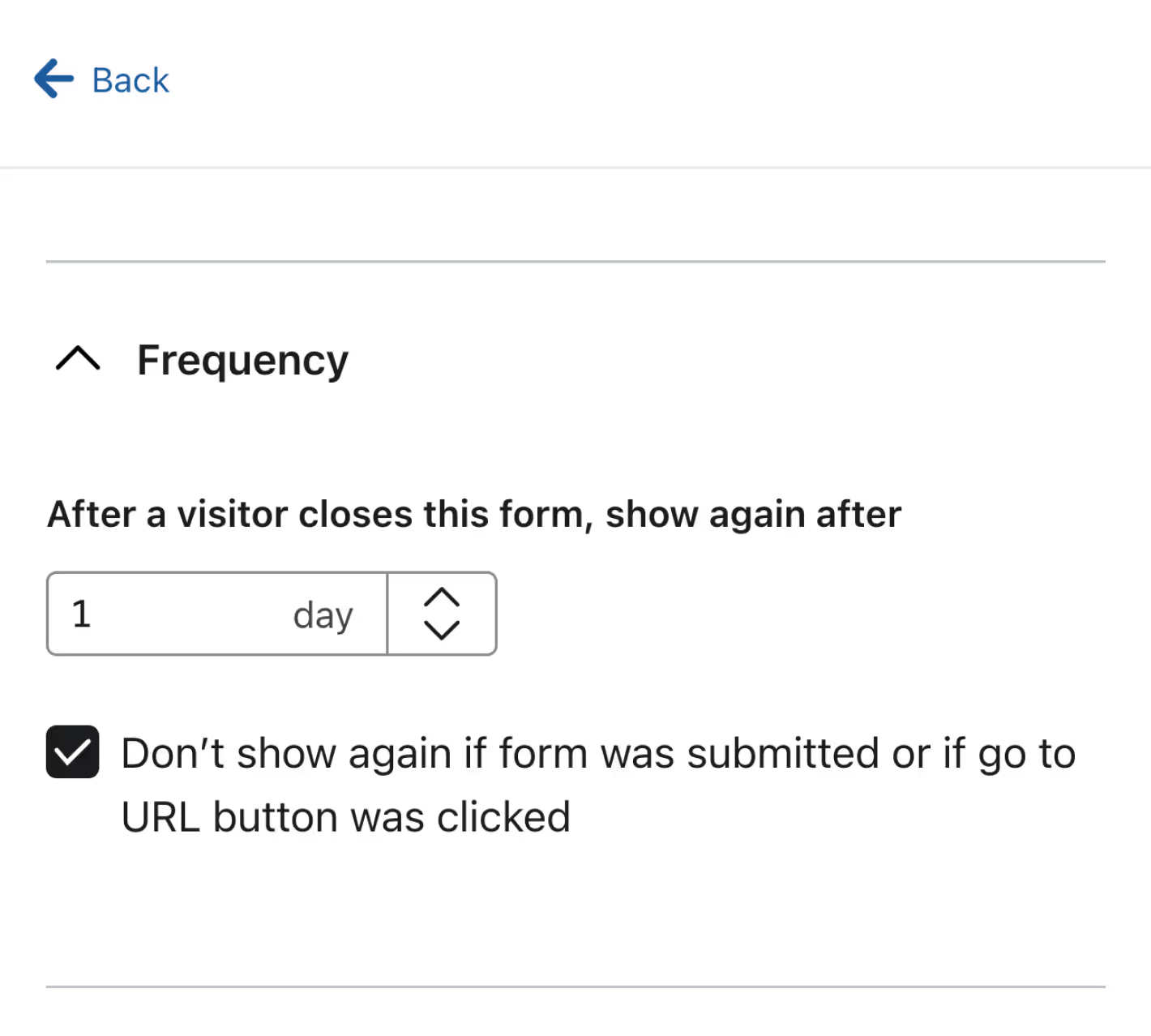
Task: Click the downward caret in the day spinner
Action: (442, 630)
